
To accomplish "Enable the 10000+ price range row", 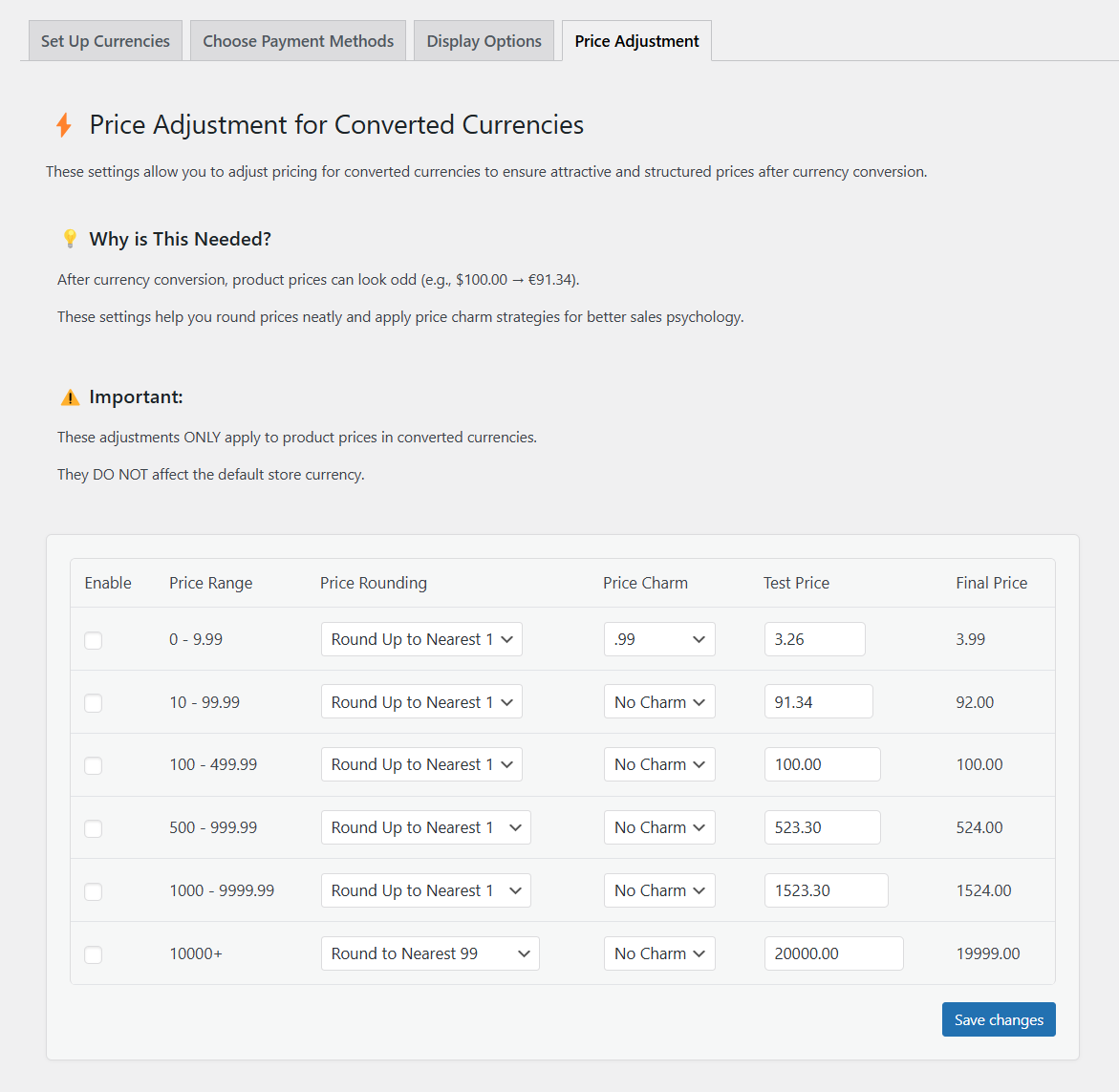I will pos(93,954).
